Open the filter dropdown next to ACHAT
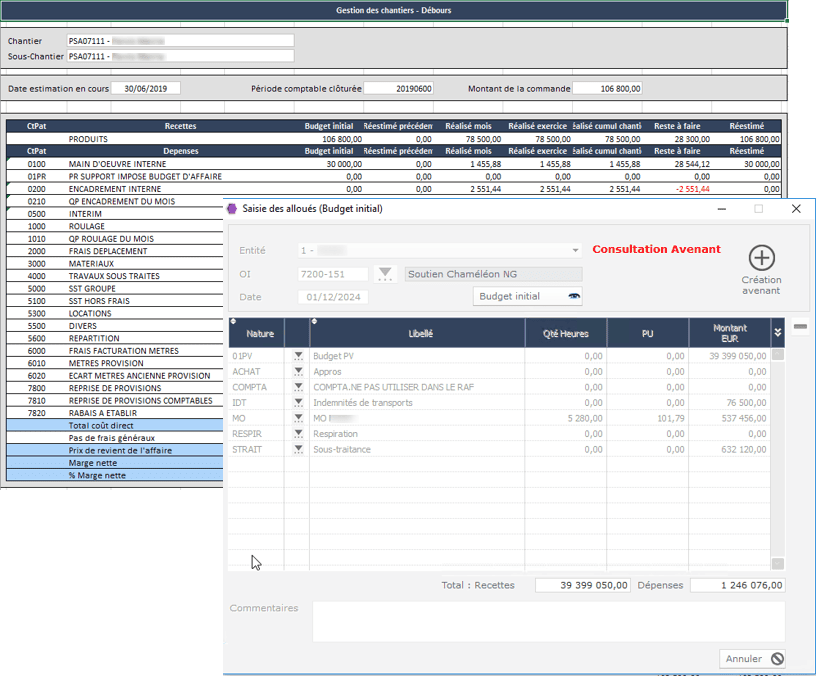Screen dimensions: 817x676 click(x=297, y=372)
